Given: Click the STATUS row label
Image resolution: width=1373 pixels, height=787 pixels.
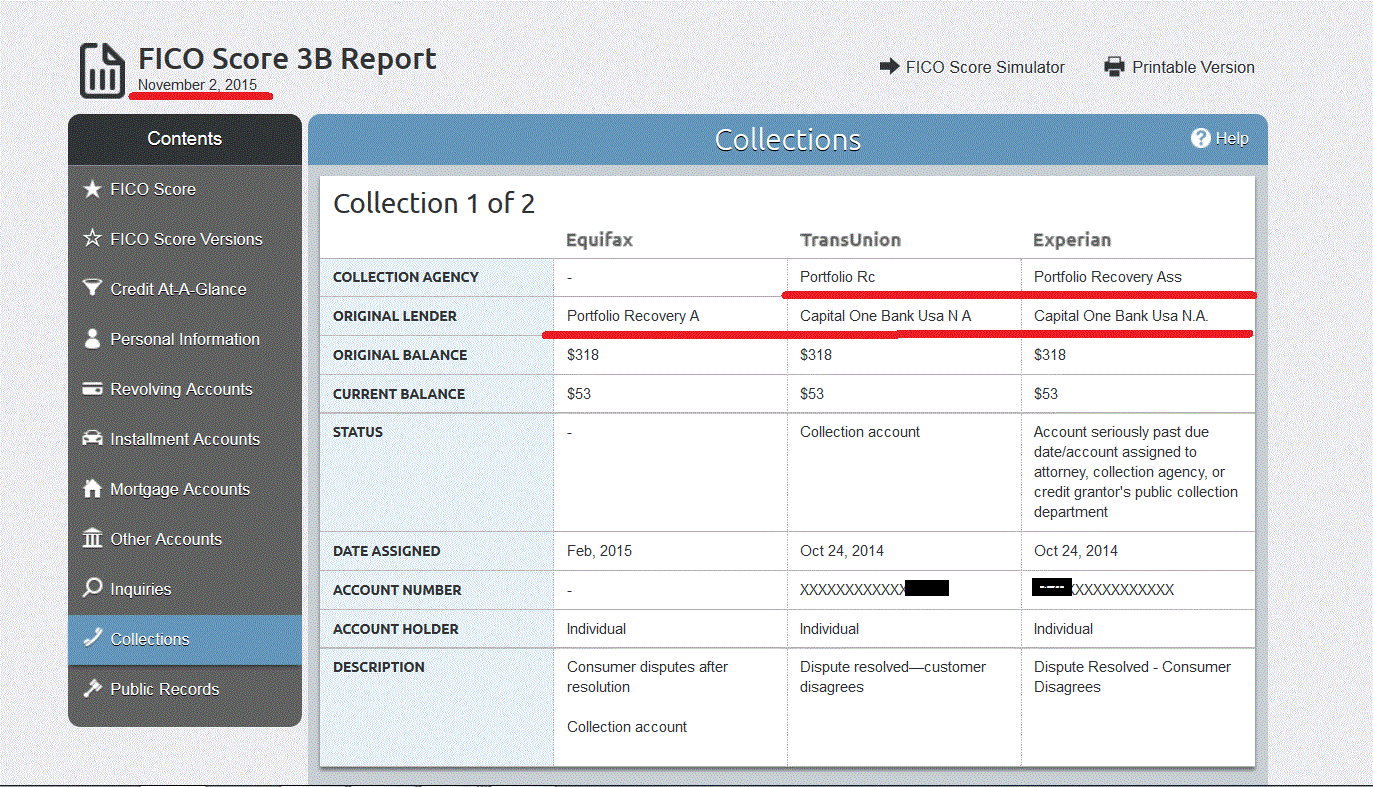Looking at the screenshot, I should (358, 432).
